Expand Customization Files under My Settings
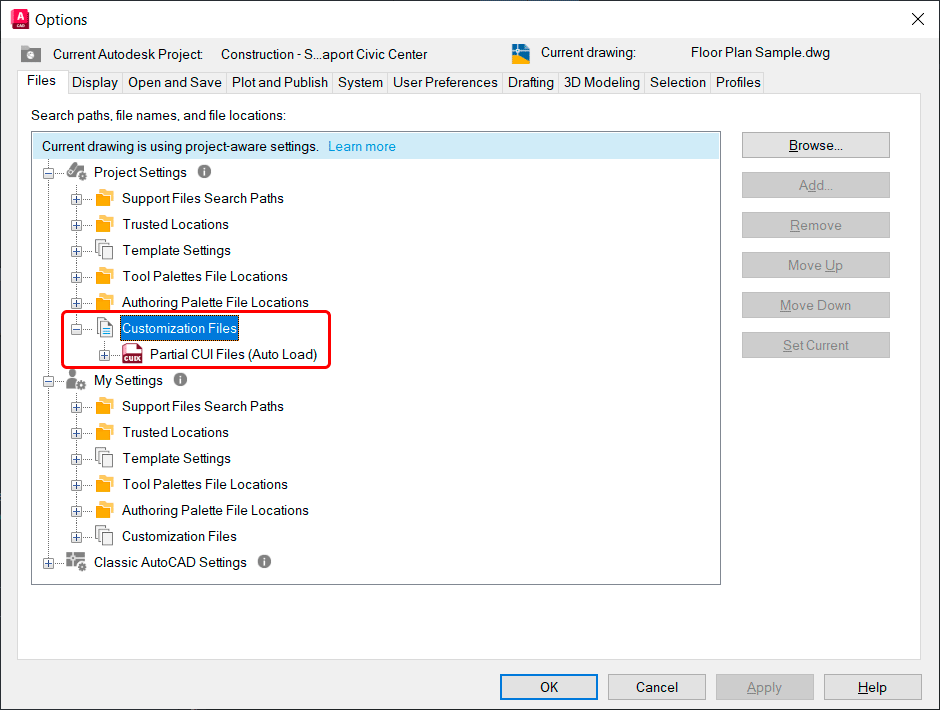Viewport: 940px width, 710px height. tap(76, 537)
